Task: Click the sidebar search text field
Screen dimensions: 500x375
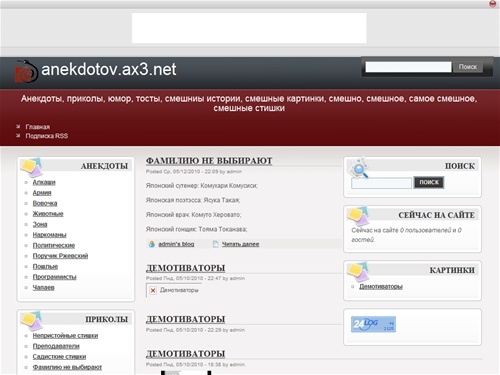Action: tap(381, 183)
